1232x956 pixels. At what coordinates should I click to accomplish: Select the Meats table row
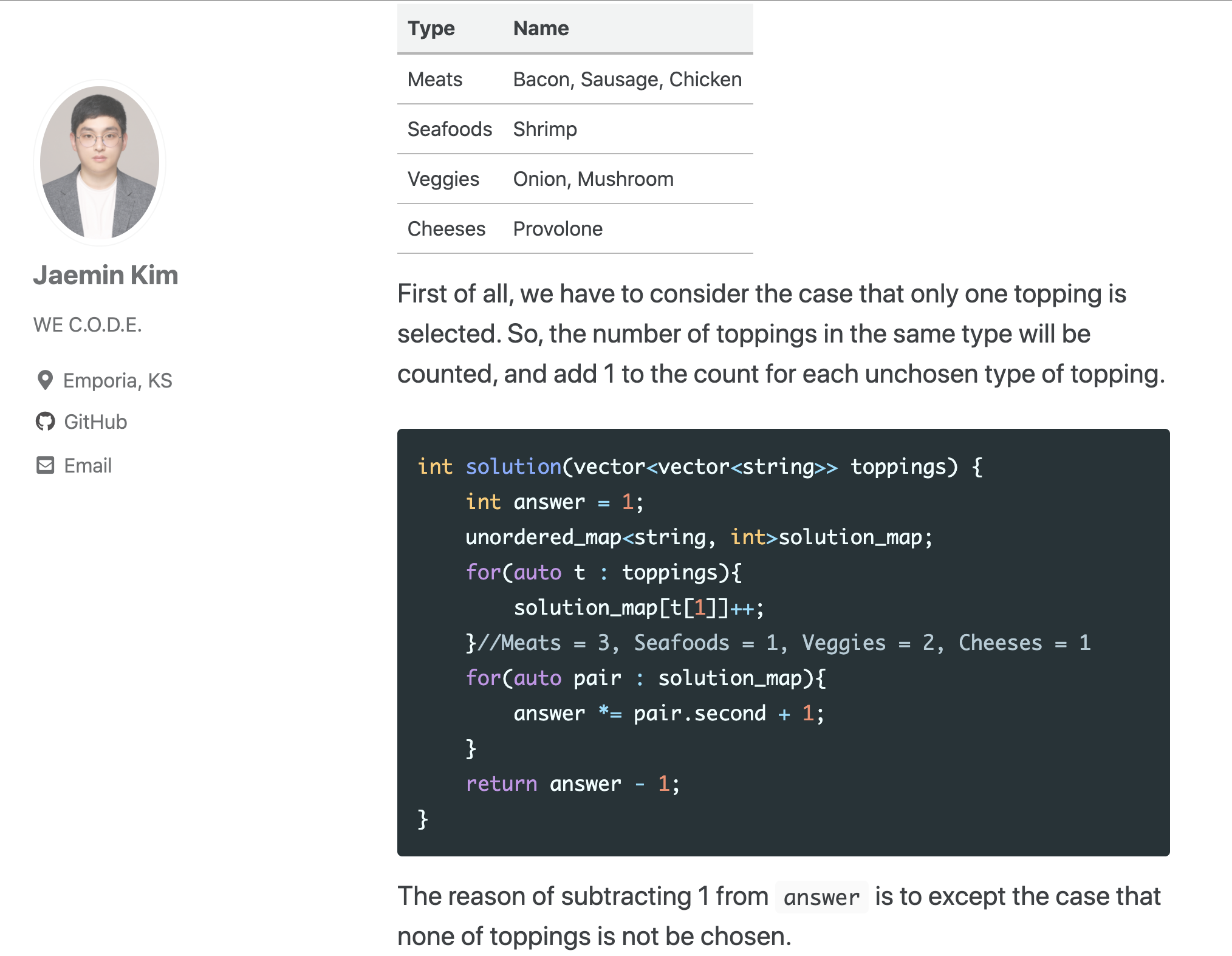[575, 79]
